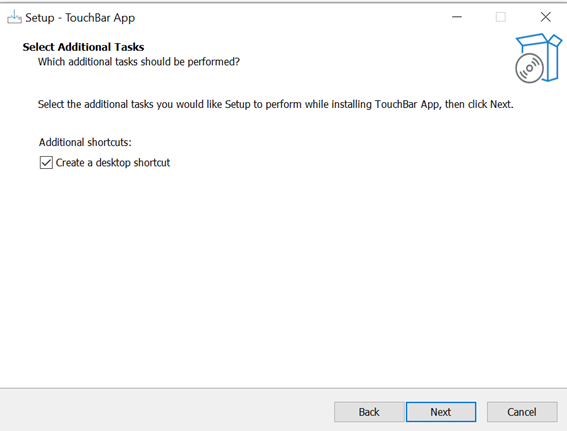
Task: Click the software box and disc icon
Action: pos(538,58)
